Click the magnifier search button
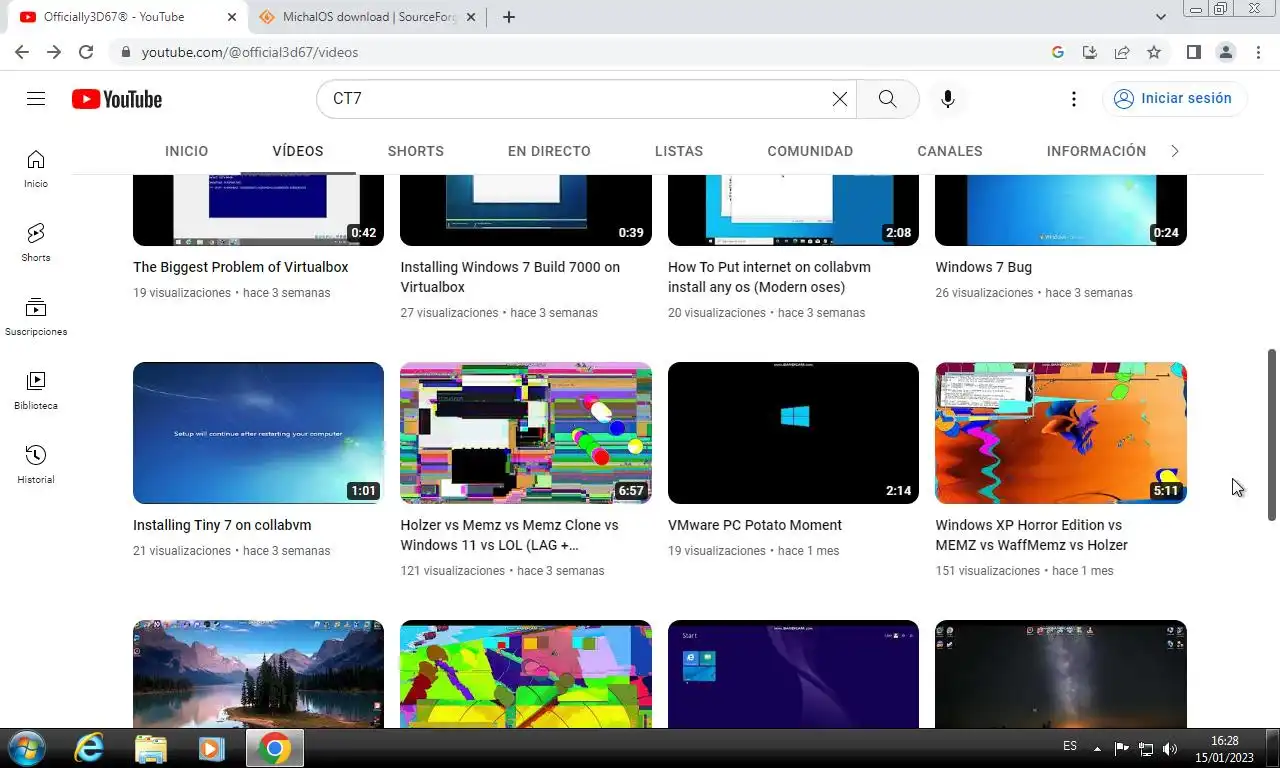This screenshot has height=768, width=1280. (x=887, y=99)
